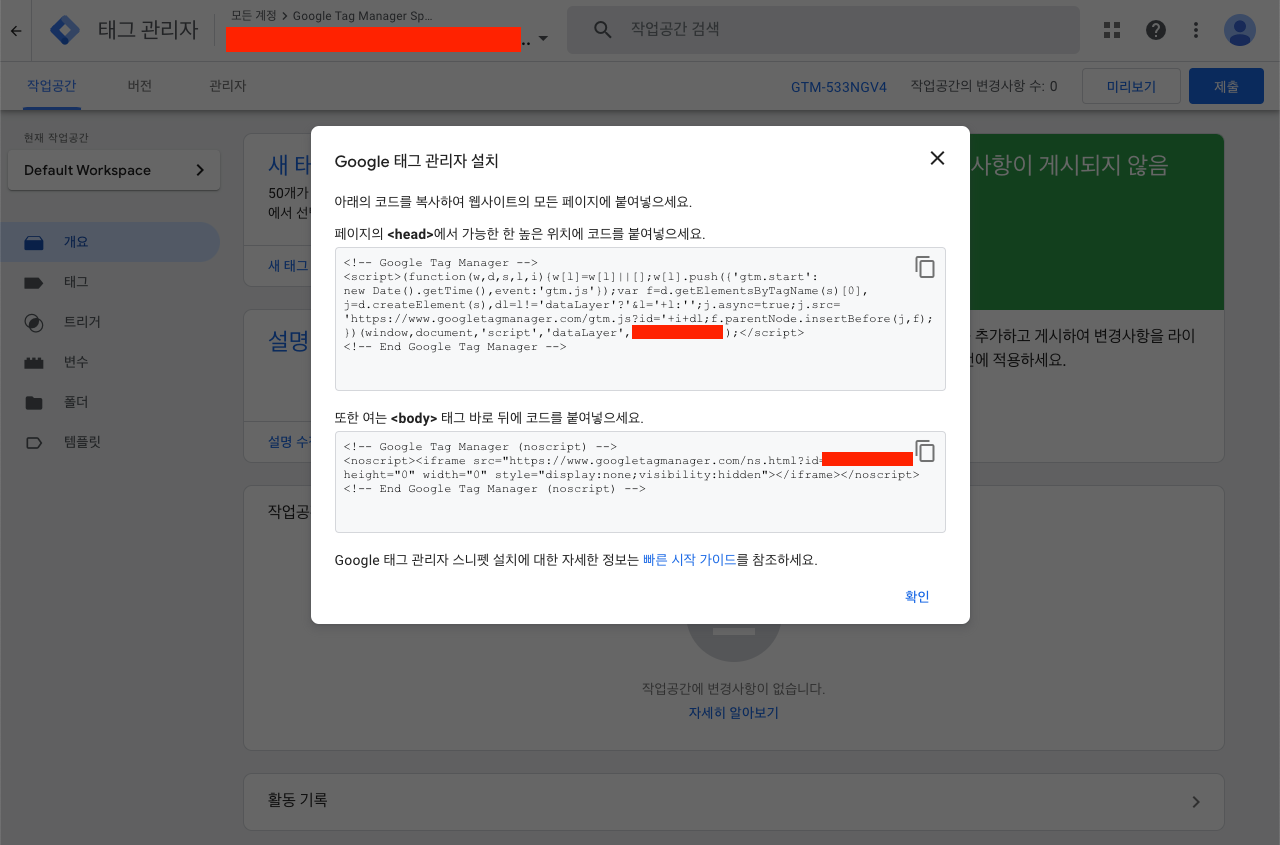
Task: Open the account container dropdown arrow
Action: coord(543,39)
